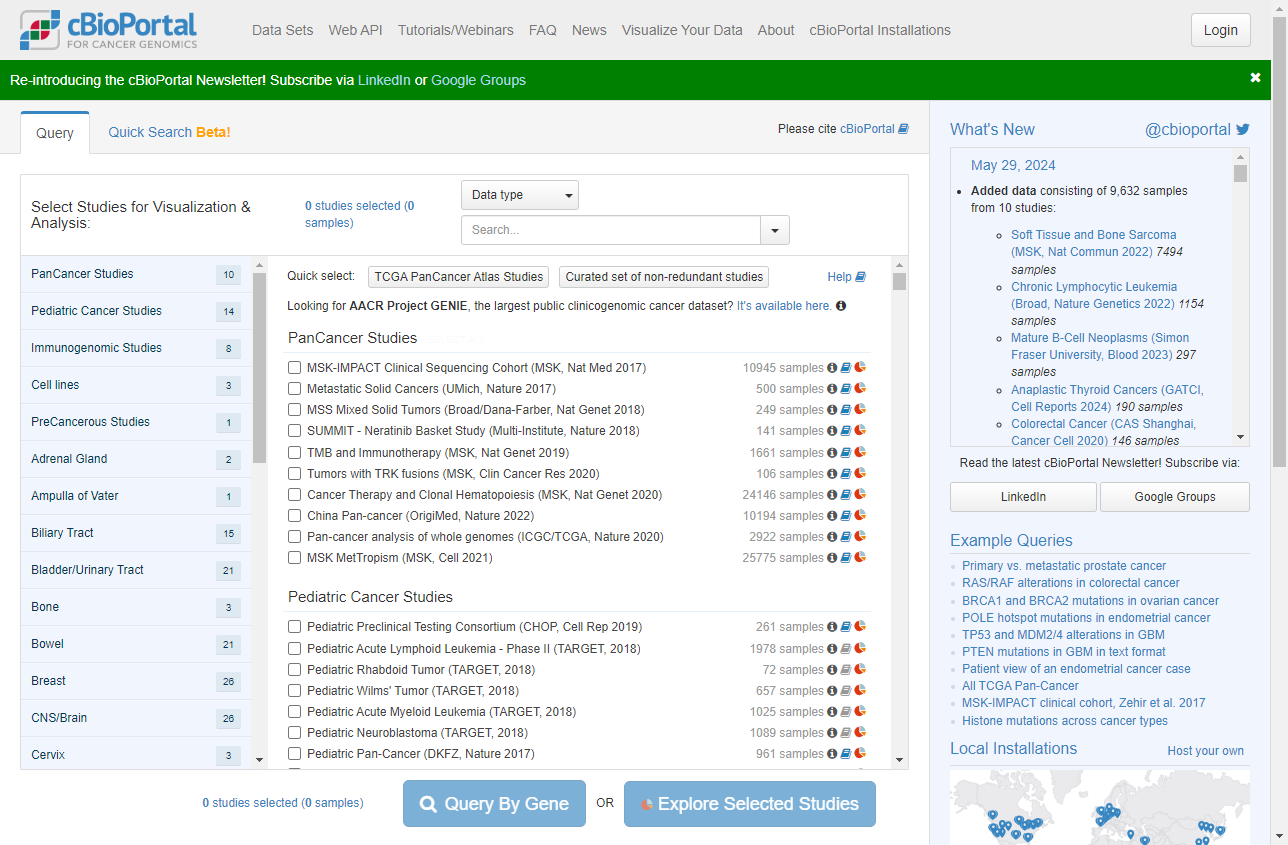Click info icon after AACR GENIE available here
1288x845 pixels.
pyautogui.click(x=841, y=306)
